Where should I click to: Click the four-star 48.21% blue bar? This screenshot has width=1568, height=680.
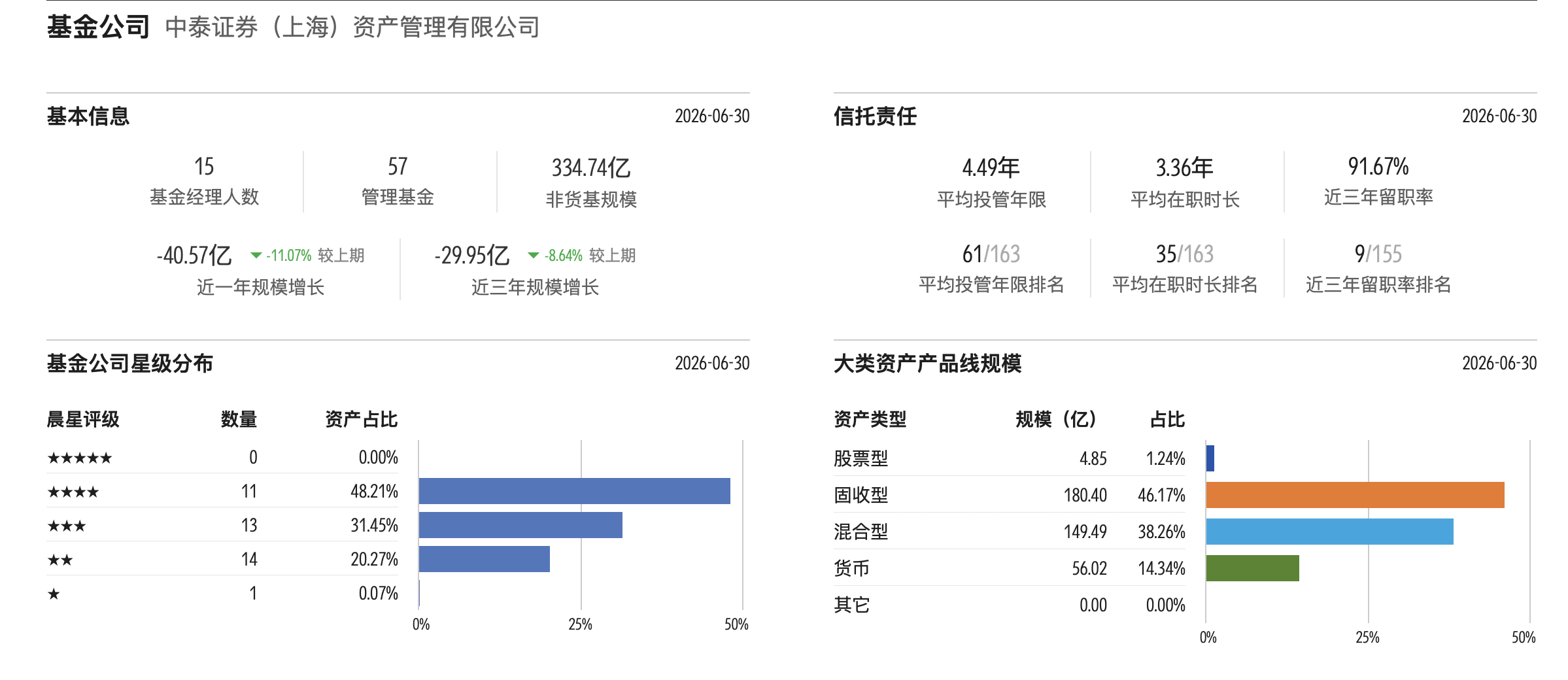coord(575,491)
